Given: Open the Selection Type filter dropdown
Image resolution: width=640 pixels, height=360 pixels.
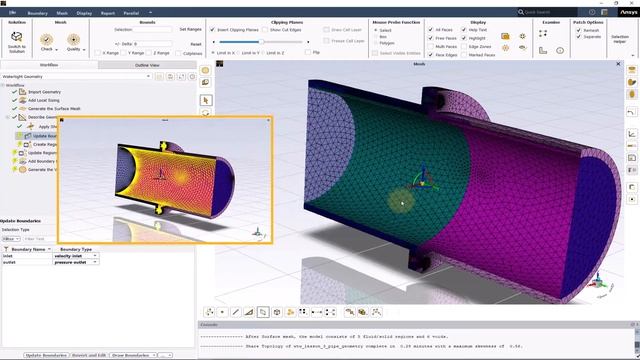Looking at the screenshot, I should [x=11, y=239].
